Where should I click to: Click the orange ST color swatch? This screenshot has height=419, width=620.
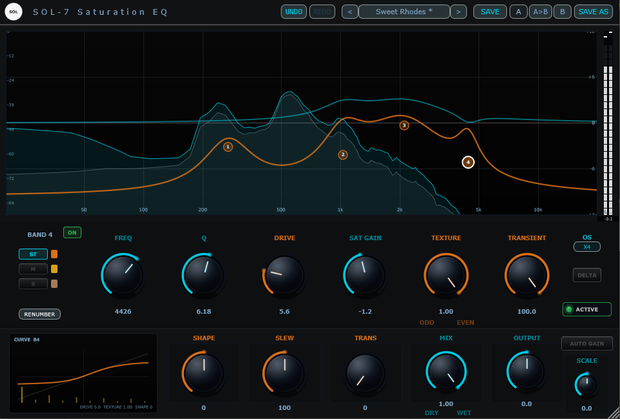pos(55,254)
